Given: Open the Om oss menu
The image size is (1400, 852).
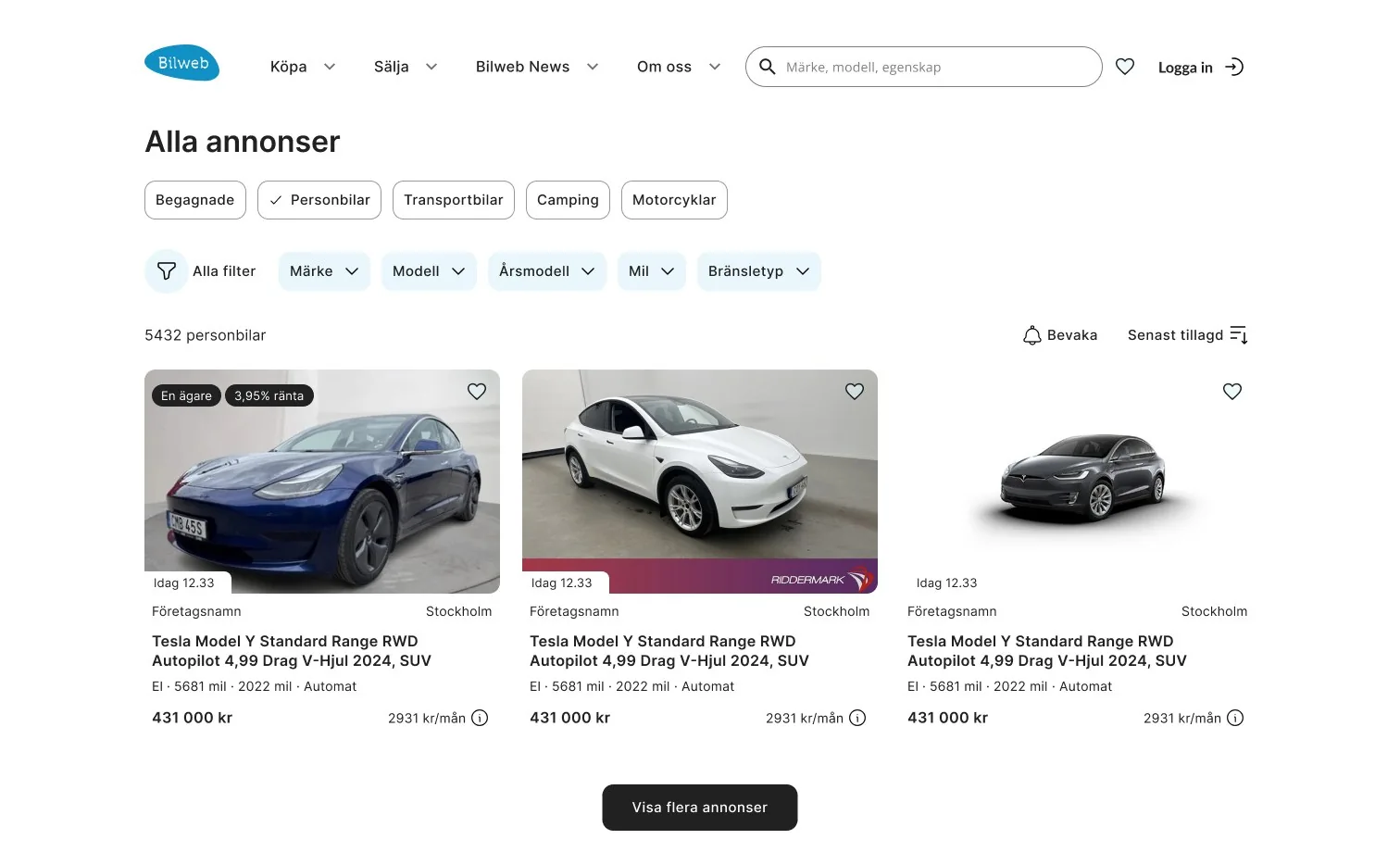Looking at the screenshot, I should pos(679,67).
